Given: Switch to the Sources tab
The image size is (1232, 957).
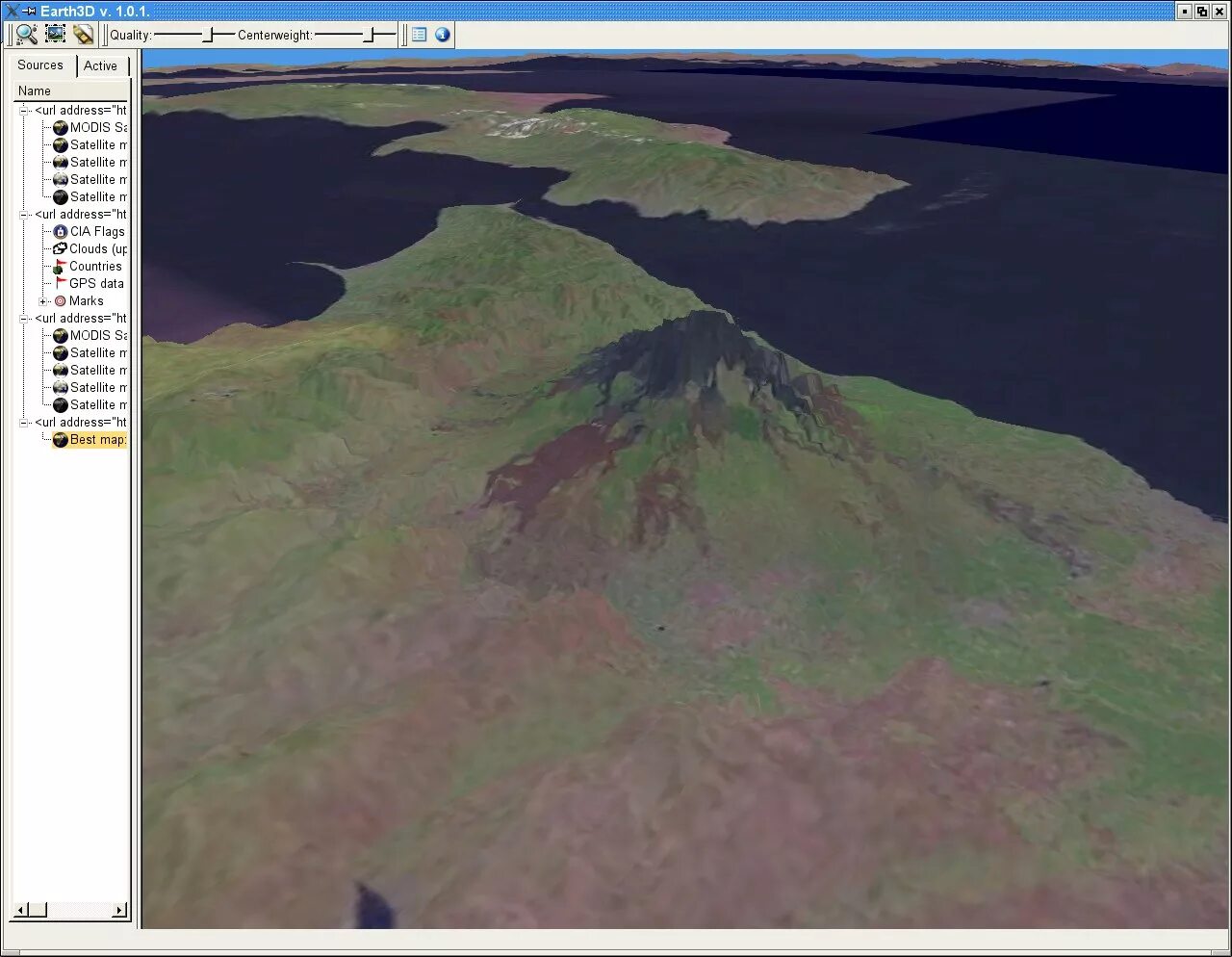Looking at the screenshot, I should 40,65.
